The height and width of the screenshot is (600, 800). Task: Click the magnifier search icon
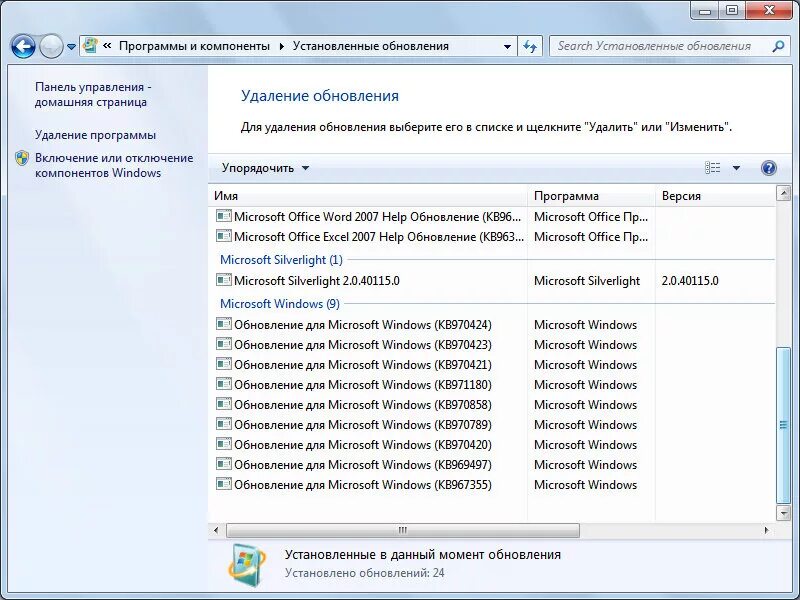778,46
